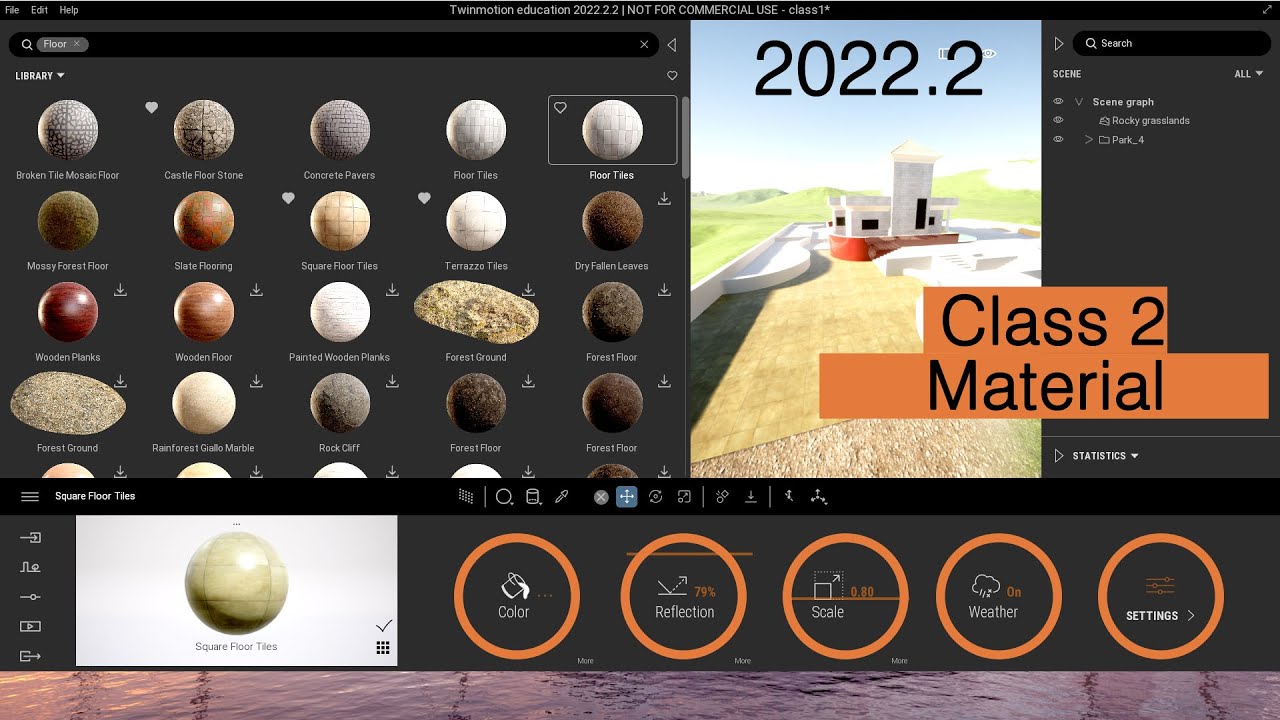Image resolution: width=1280 pixels, height=720 pixels.
Task: Toggle favorite heart on Square Floor Tiles
Action: [288, 199]
